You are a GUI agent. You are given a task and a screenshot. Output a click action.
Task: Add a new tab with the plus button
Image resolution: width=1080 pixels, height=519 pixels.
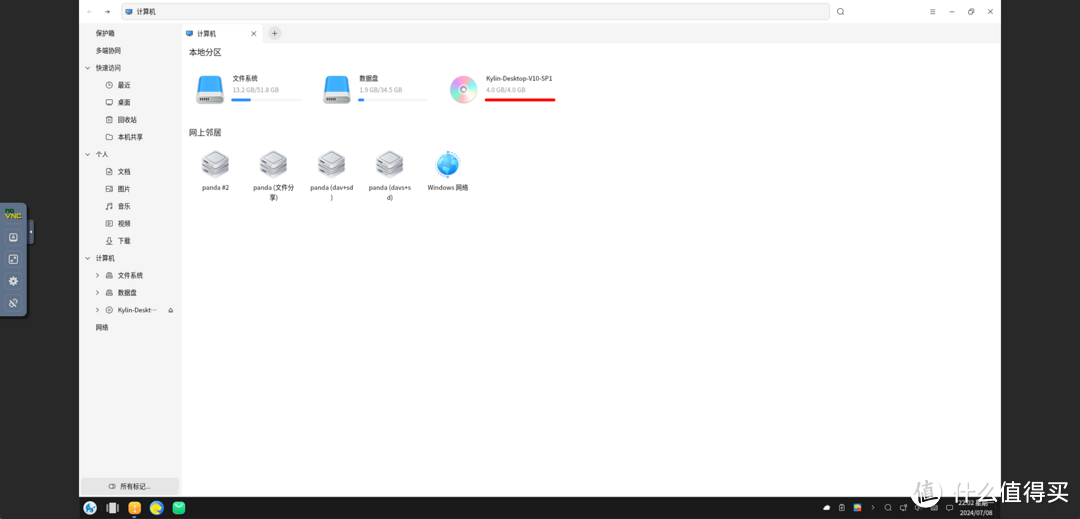pyautogui.click(x=275, y=33)
